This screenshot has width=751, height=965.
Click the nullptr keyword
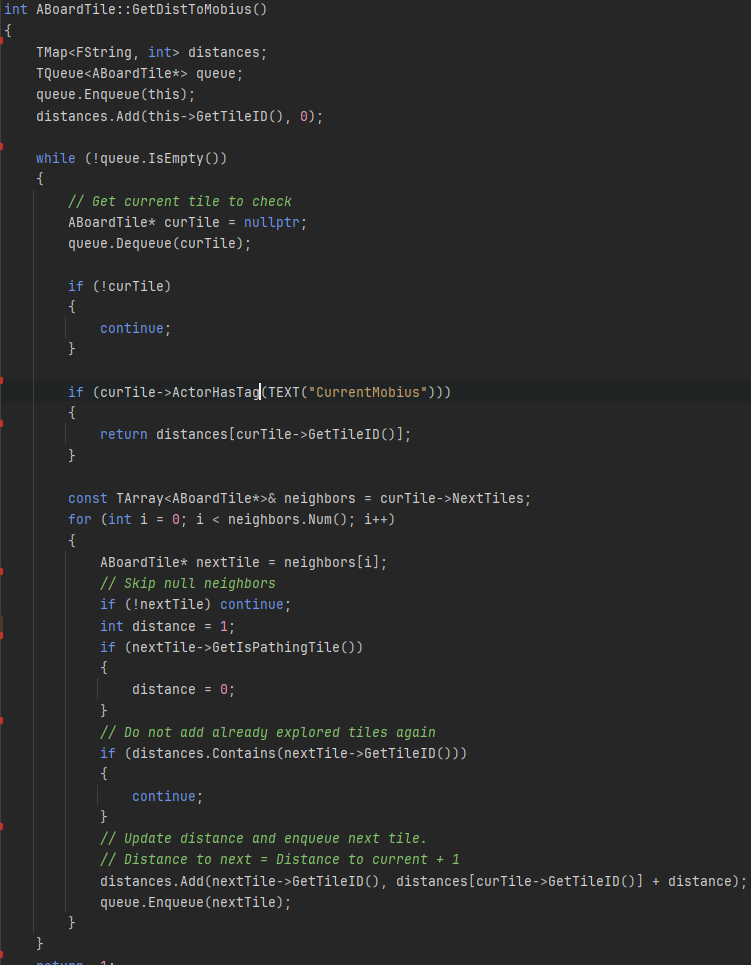click(271, 223)
